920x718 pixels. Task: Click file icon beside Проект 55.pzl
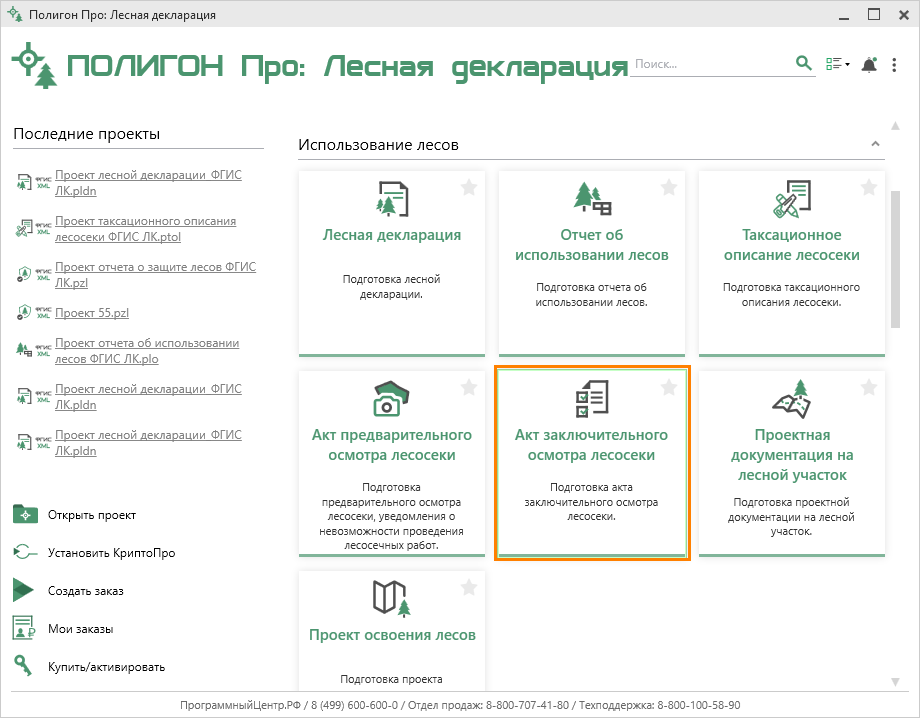pos(23,312)
